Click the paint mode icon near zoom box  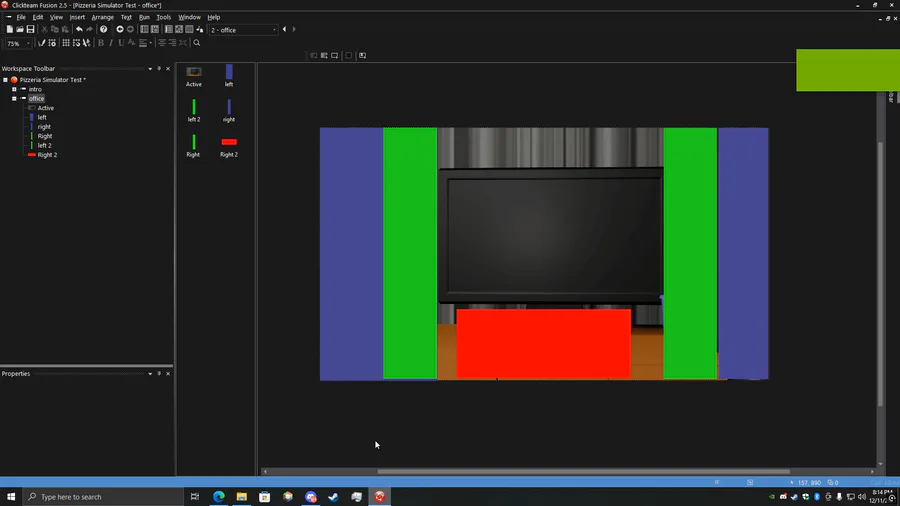[41, 43]
